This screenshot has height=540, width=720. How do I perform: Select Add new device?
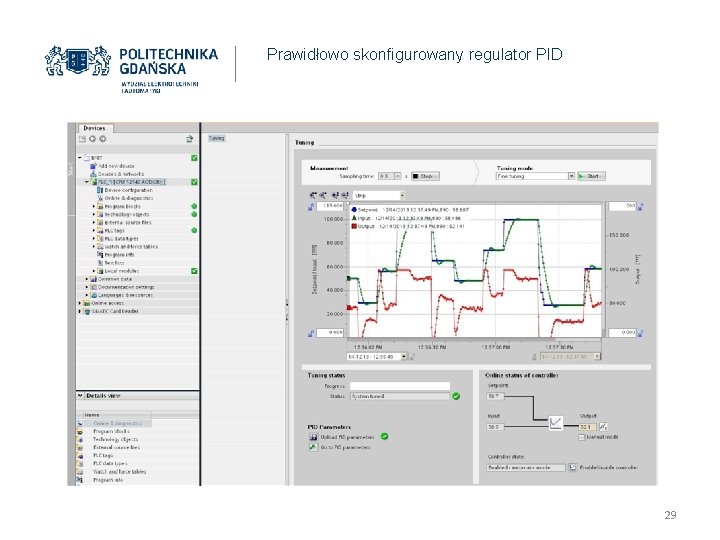[x=116, y=166]
